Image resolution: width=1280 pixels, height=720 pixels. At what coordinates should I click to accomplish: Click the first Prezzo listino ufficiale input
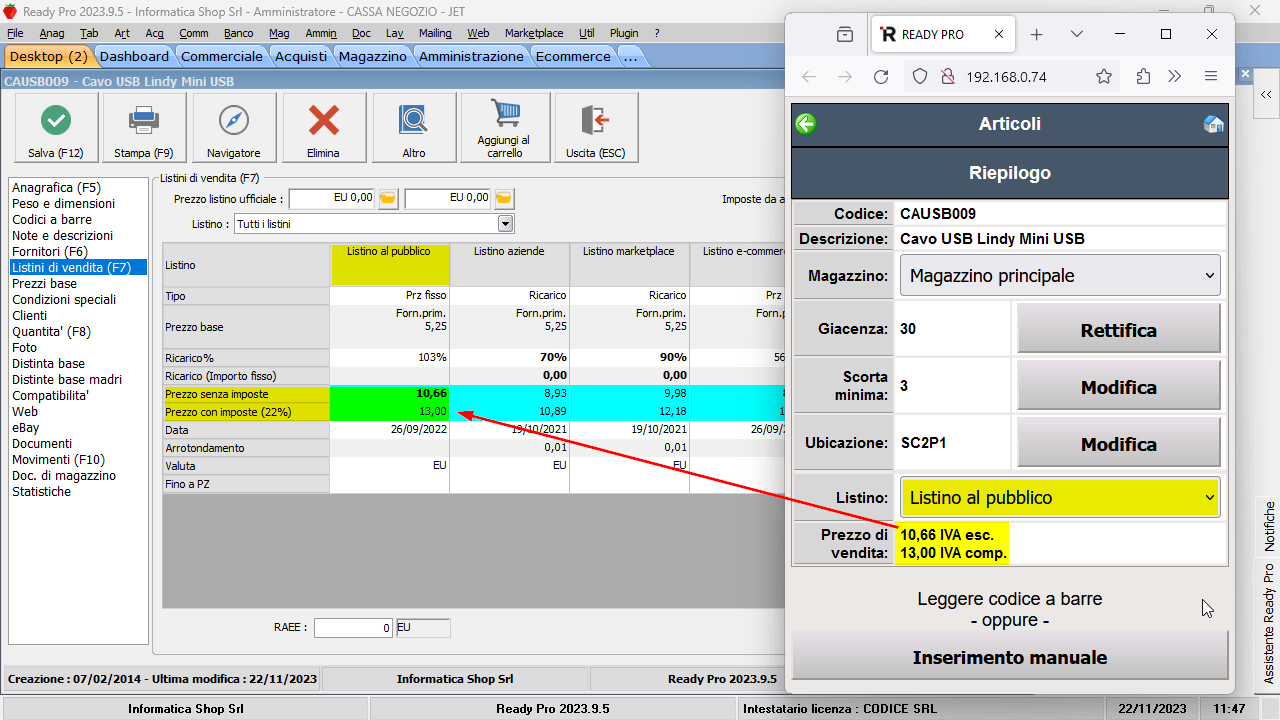coord(332,198)
